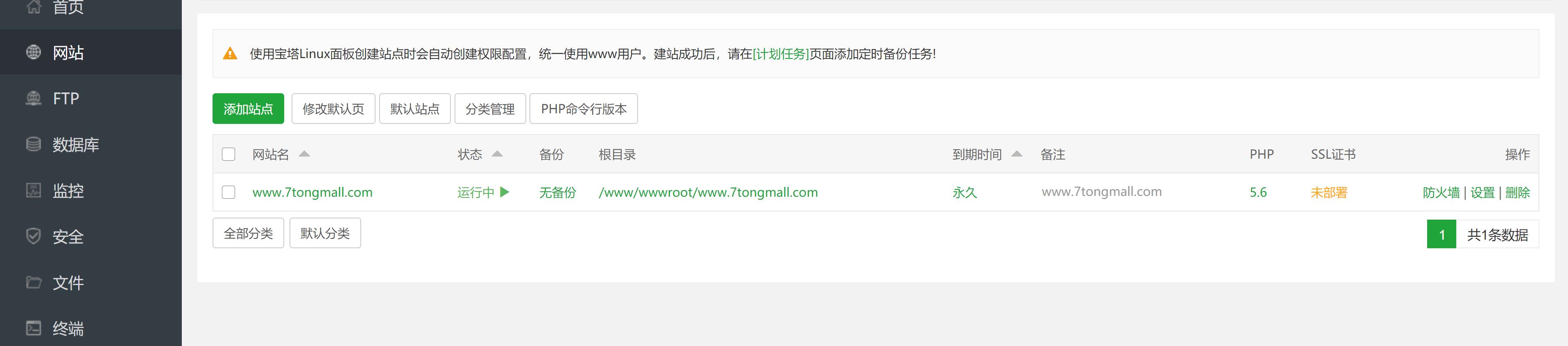Click the 未部署 SSL status link
This screenshot has width=1568, height=346.
[x=1329, y=193]
